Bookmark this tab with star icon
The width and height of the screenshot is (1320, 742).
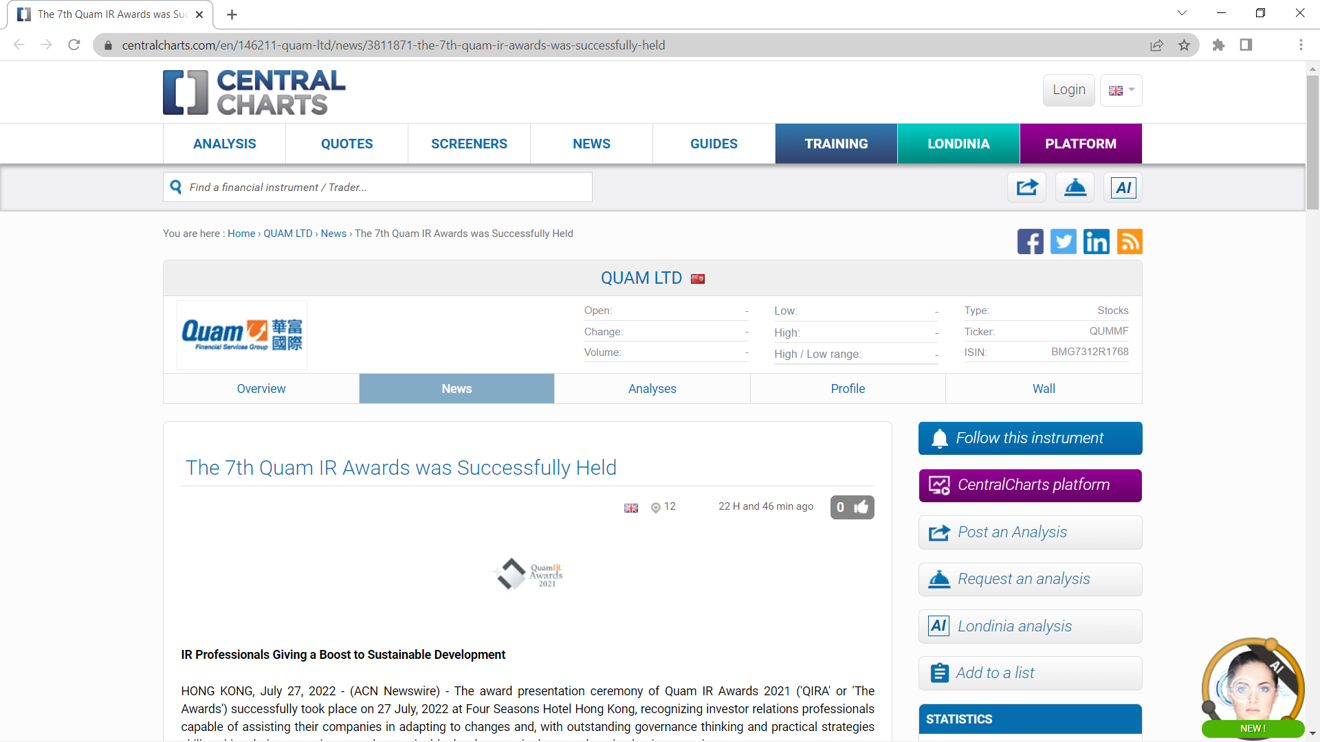1184,45
